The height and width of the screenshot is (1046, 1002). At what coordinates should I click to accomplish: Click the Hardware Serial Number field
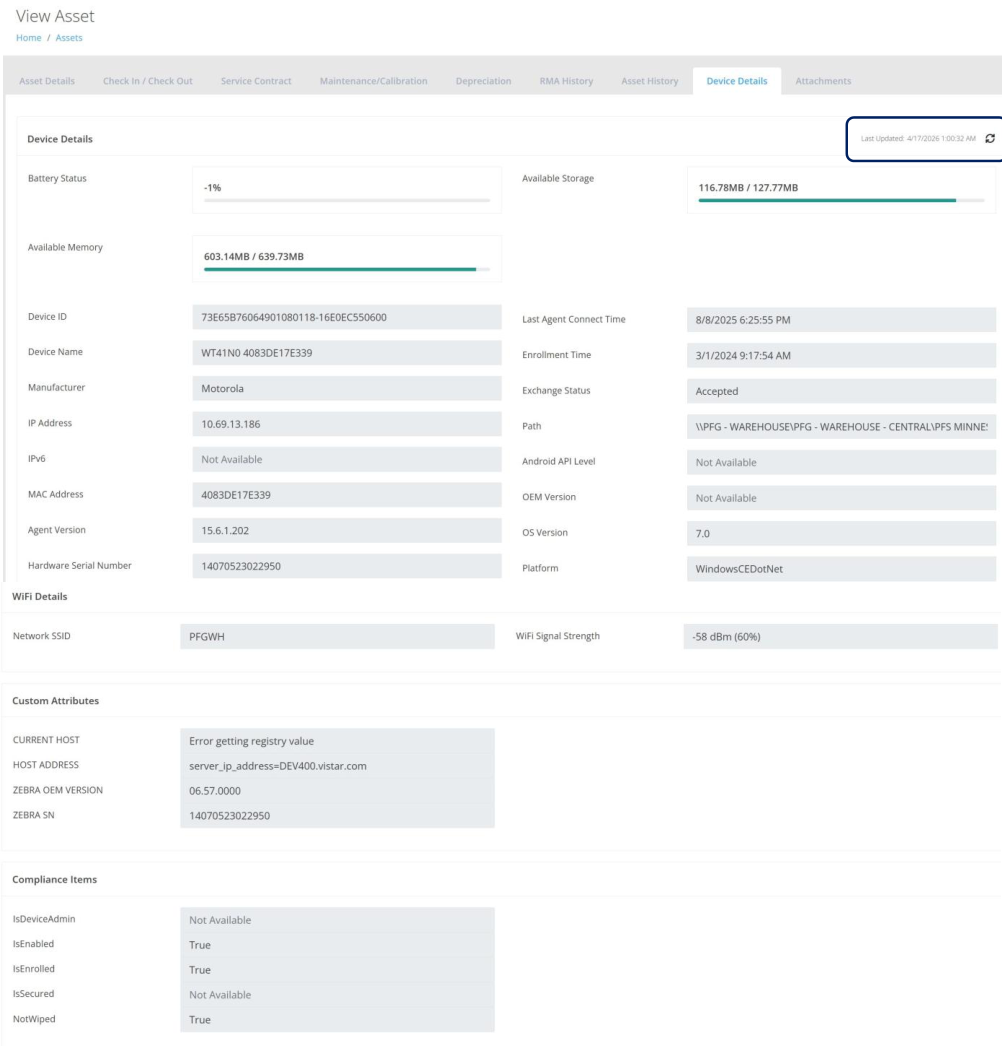click(x=347, y=566)
